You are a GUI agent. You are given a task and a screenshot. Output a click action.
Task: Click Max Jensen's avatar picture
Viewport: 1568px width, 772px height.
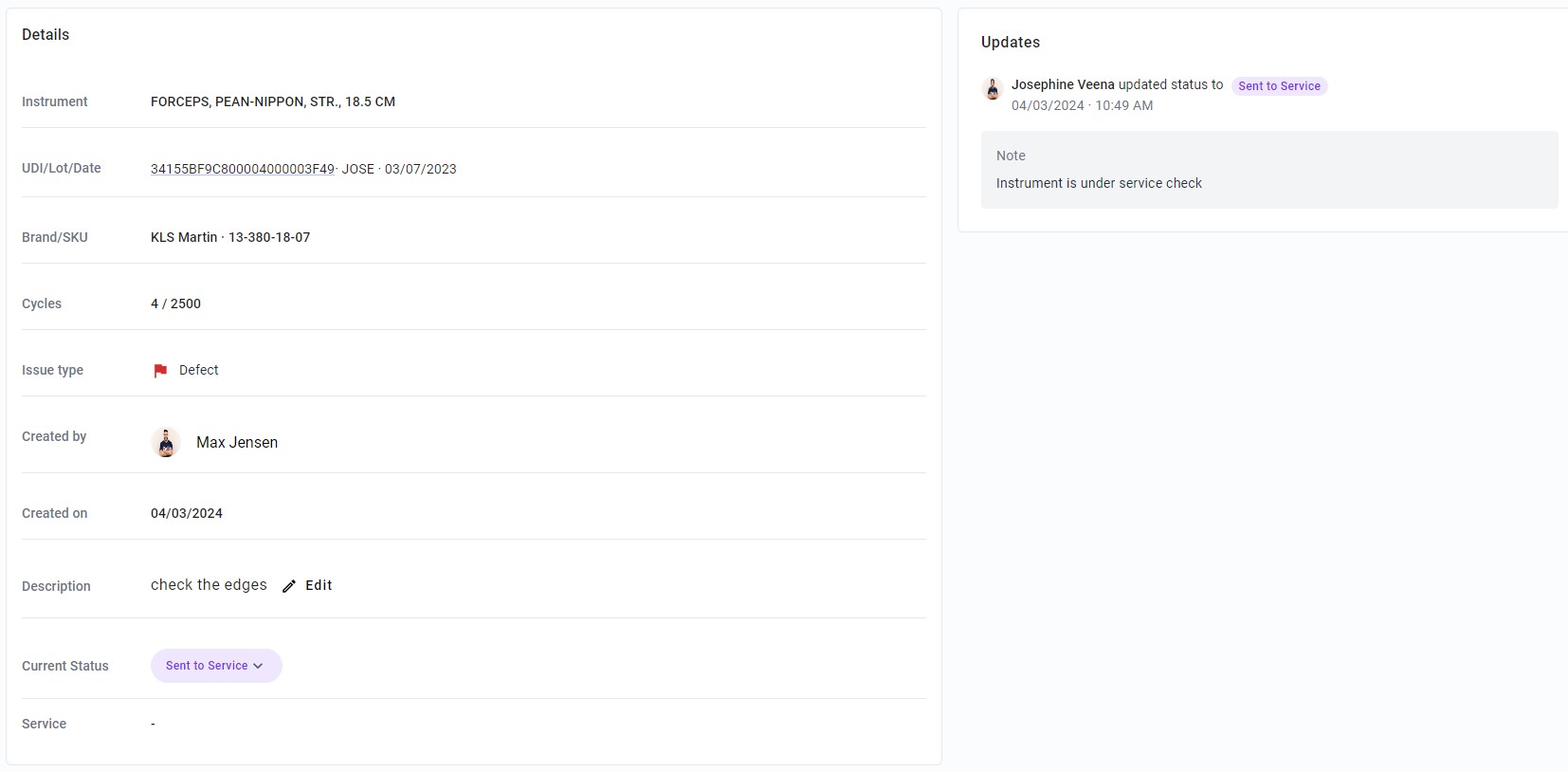coord(166,442)
